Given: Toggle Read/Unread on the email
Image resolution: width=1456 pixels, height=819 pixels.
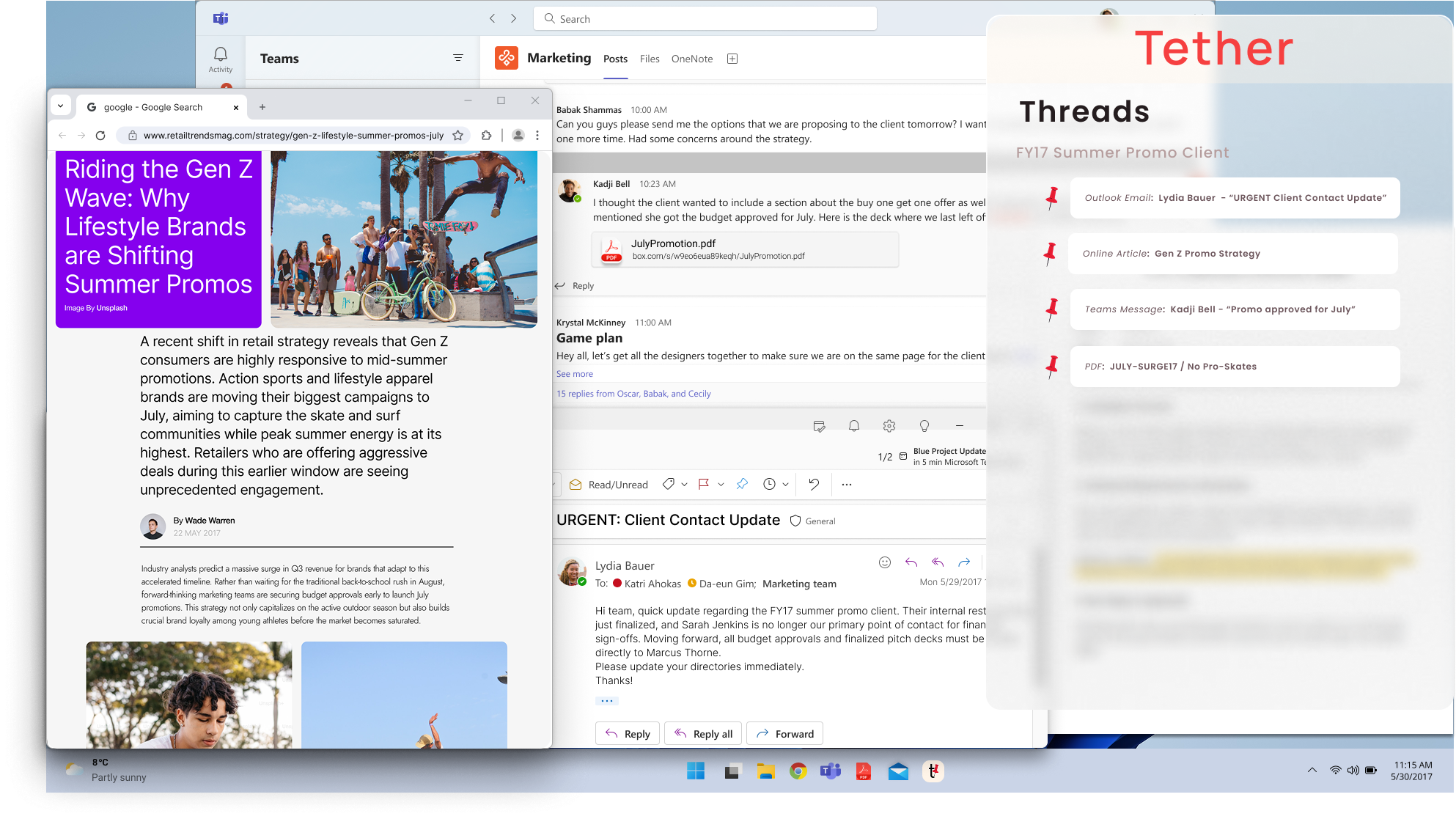Looking at the screenshot, I should point(608,485).
